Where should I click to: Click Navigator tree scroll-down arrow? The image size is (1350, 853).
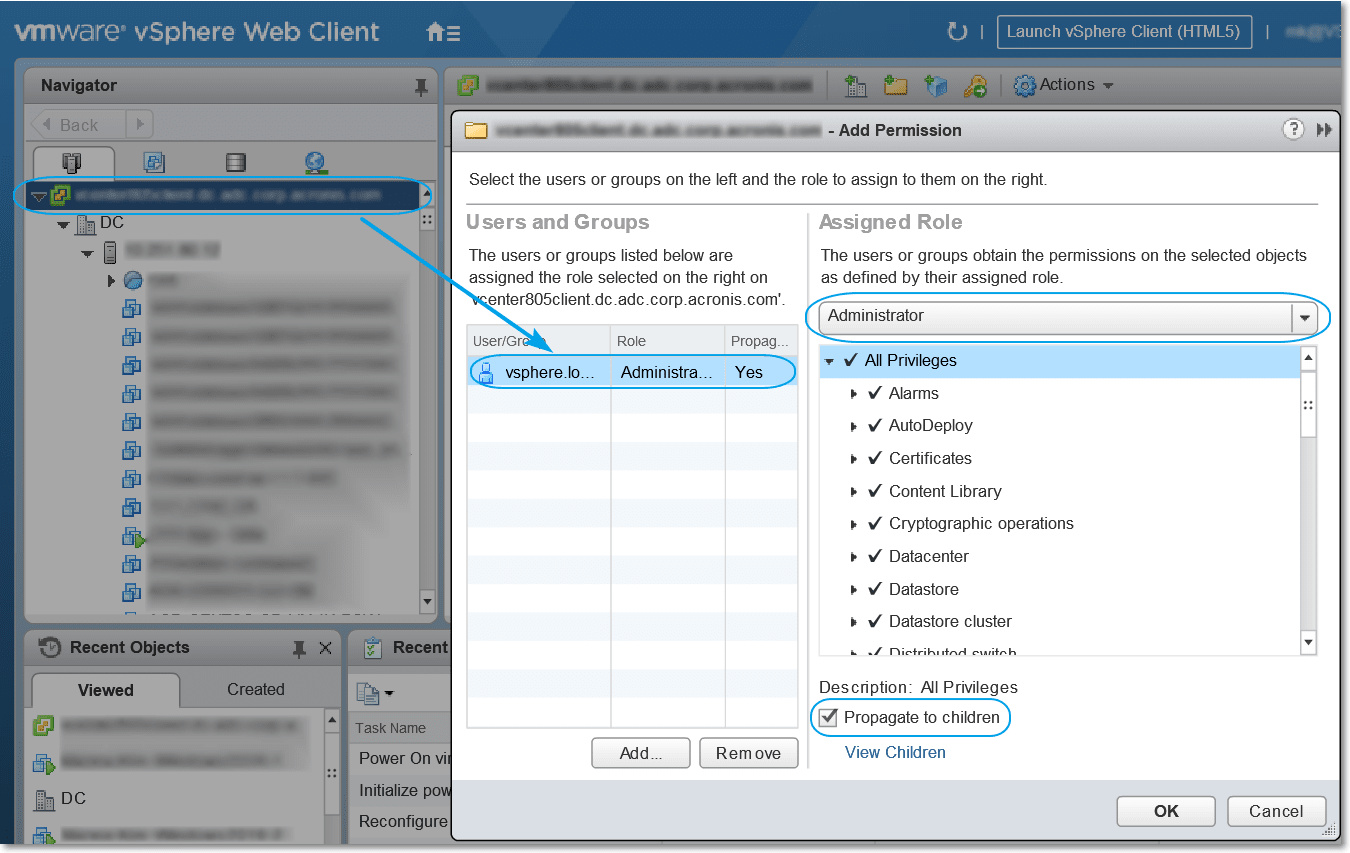[428, 602]
